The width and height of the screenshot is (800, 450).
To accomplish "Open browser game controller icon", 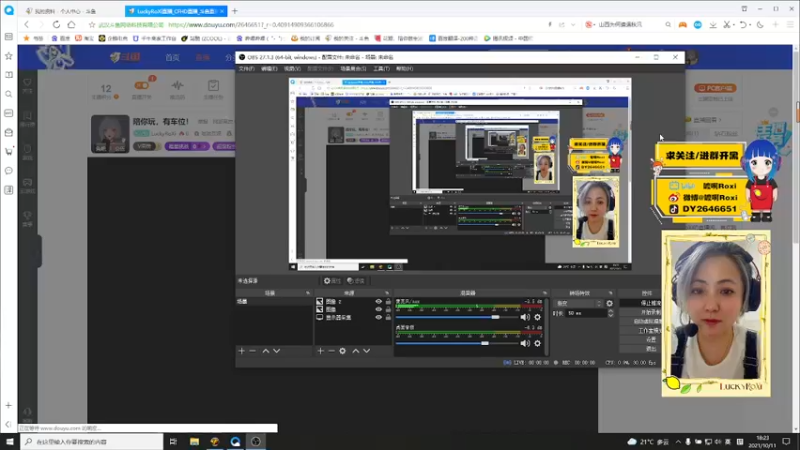I will coord(682,24).
